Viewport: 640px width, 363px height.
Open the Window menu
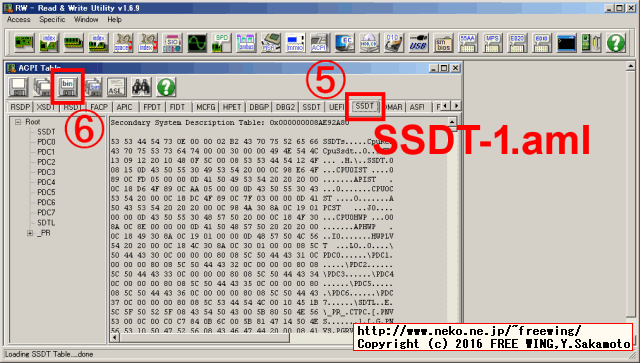pyautogui.click(x=86, y=19)
